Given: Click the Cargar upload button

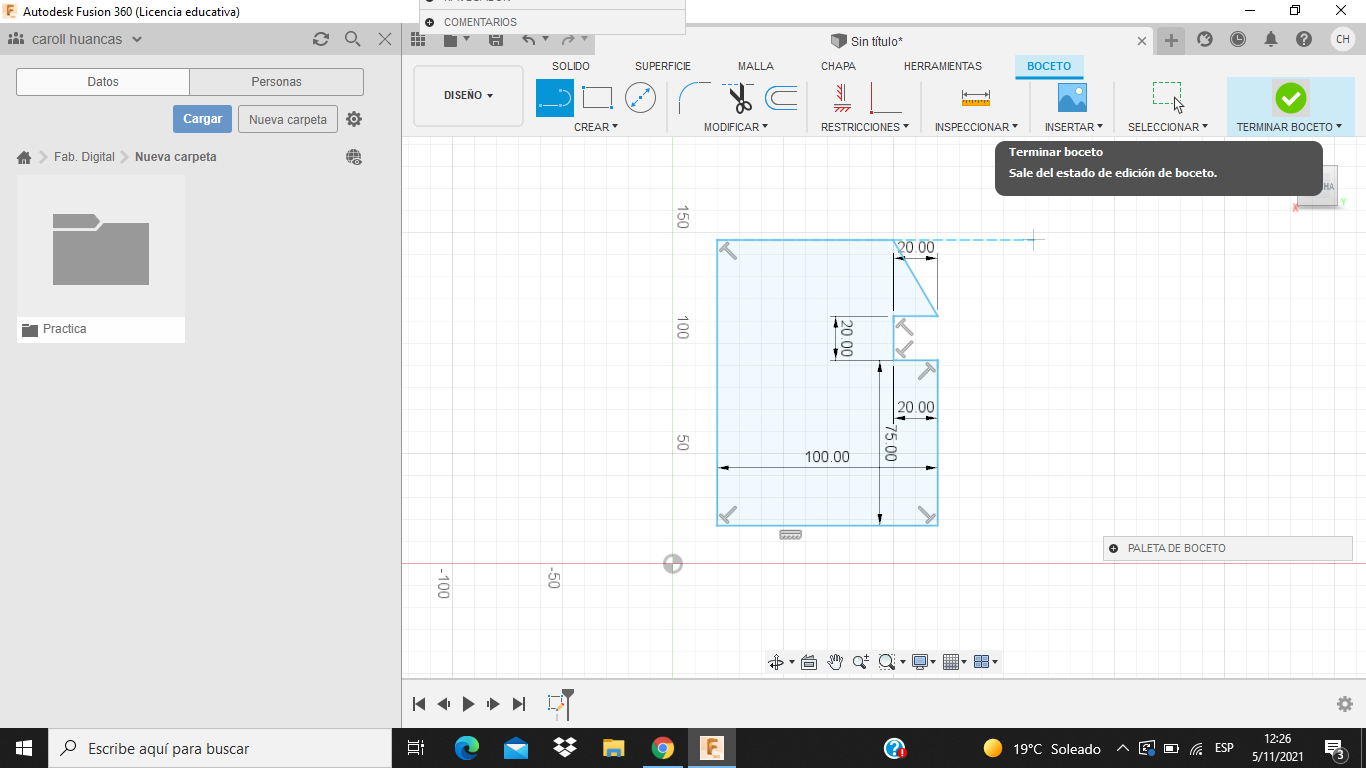Looking at the screenshot, I should [202, 119].
